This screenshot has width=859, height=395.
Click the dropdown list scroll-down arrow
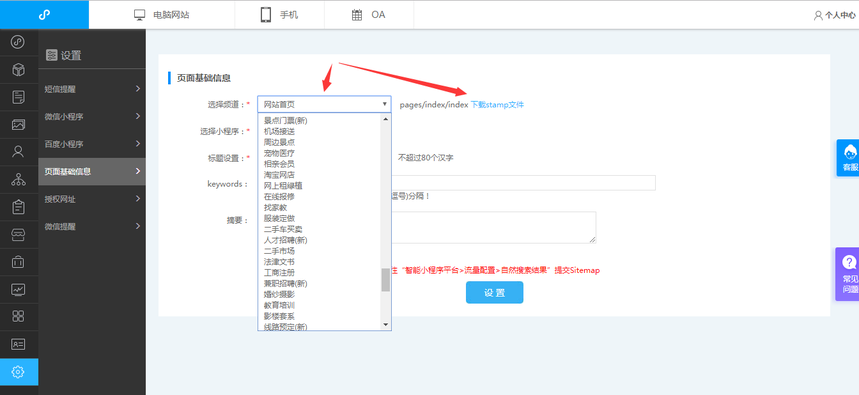click(386, 324)
